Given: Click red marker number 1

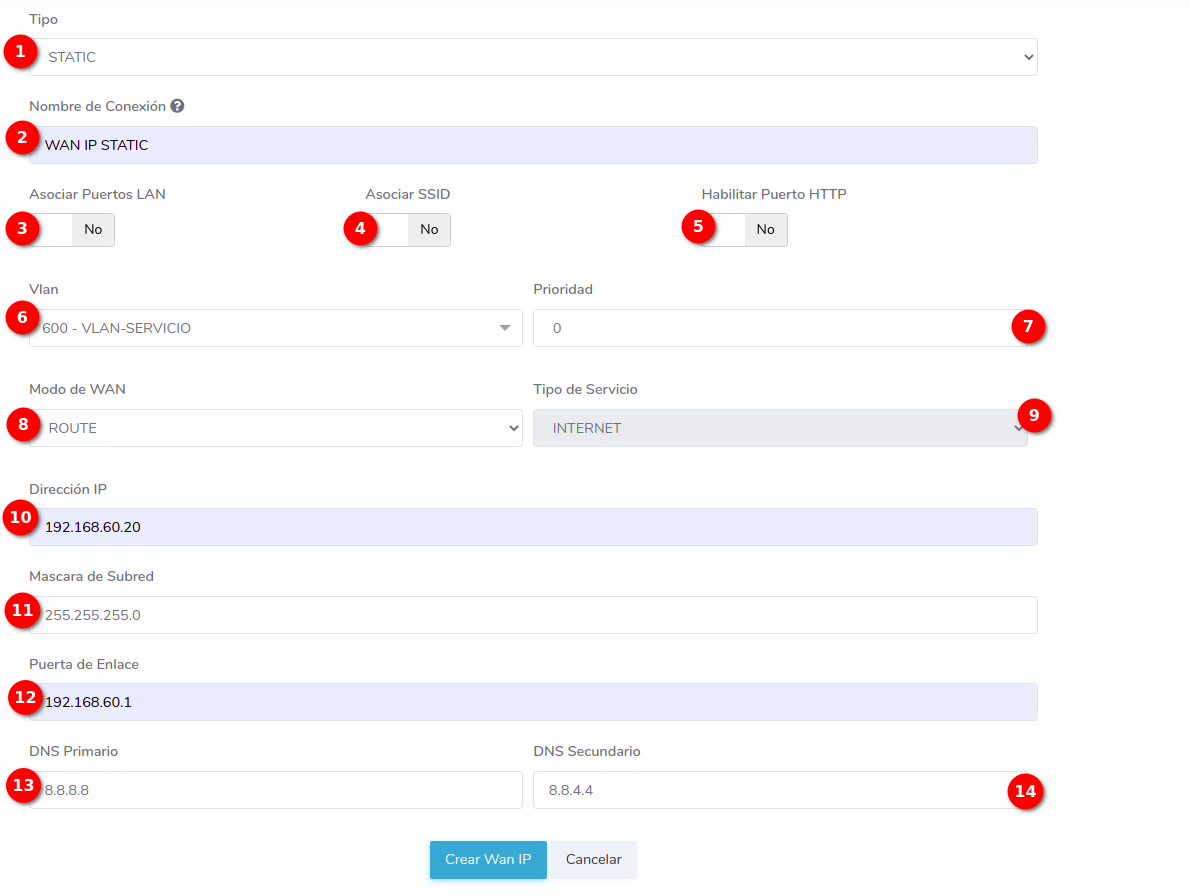Looking at the screenshot, I should (21, 52).
